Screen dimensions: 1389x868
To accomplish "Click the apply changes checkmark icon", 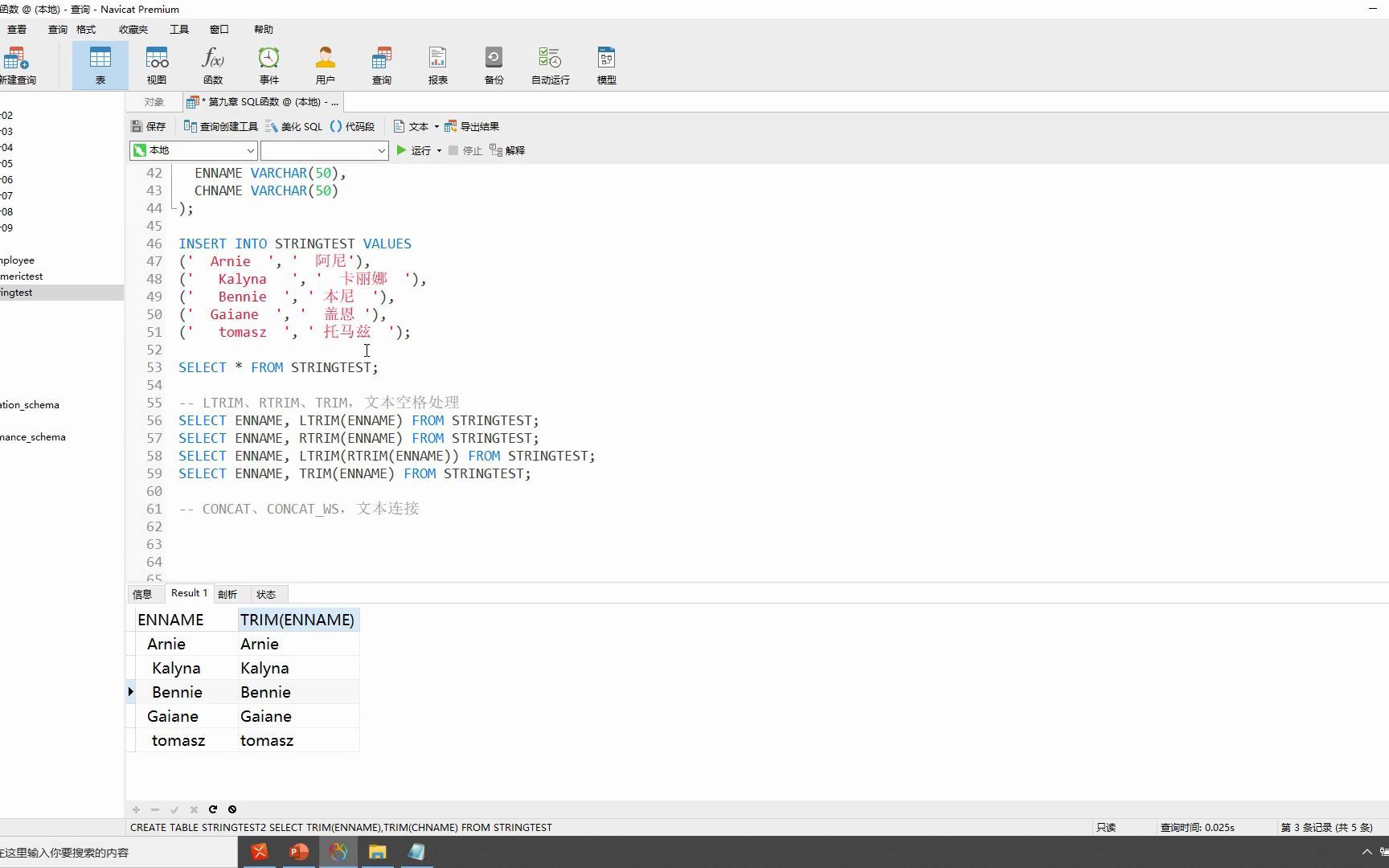I will tap(174, 809).
